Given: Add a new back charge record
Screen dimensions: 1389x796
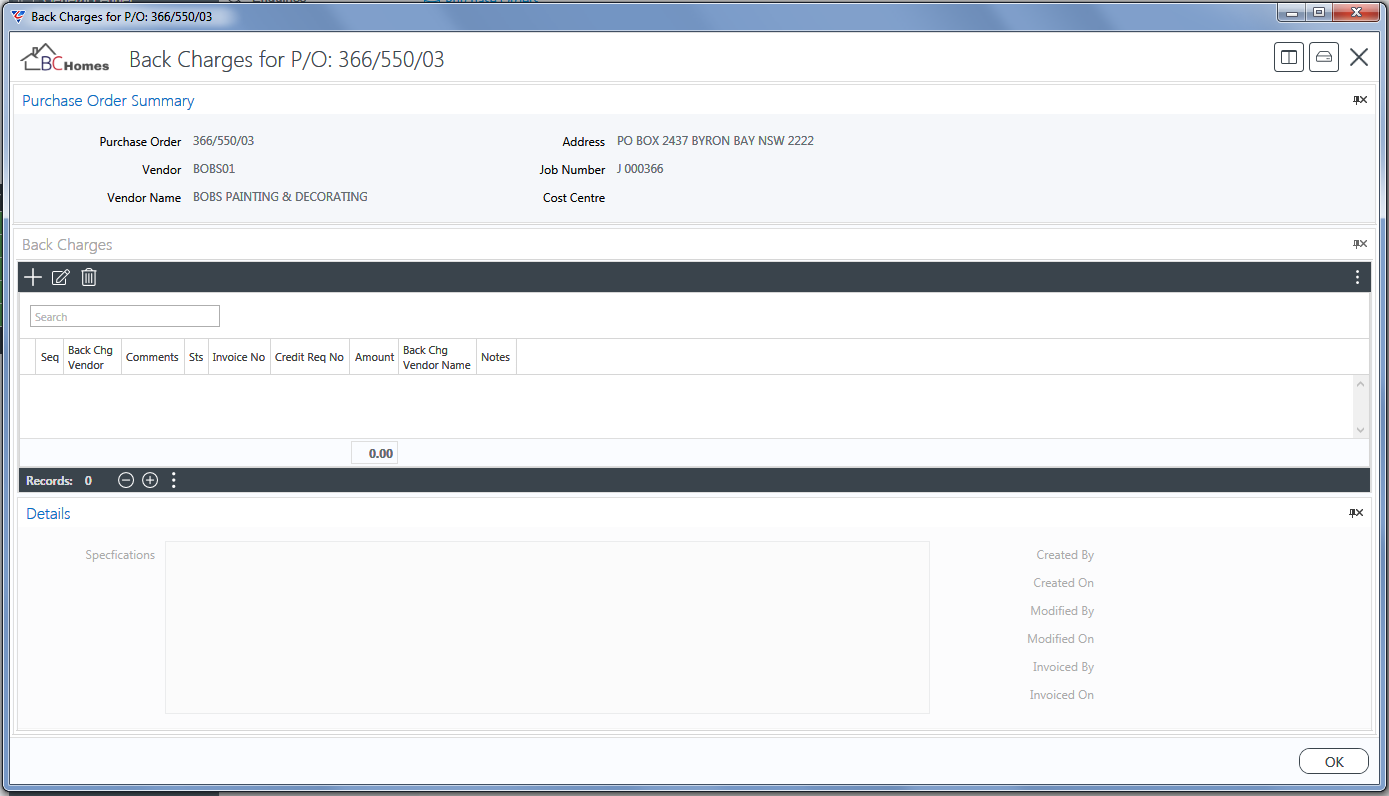Looking at the screenshot, I should tap(33, 277).
